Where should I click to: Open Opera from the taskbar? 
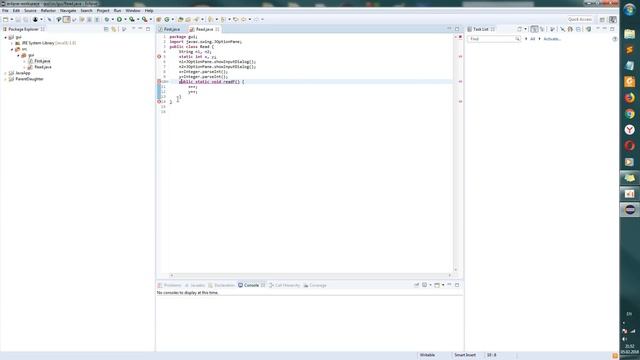[x=629, y=146]
